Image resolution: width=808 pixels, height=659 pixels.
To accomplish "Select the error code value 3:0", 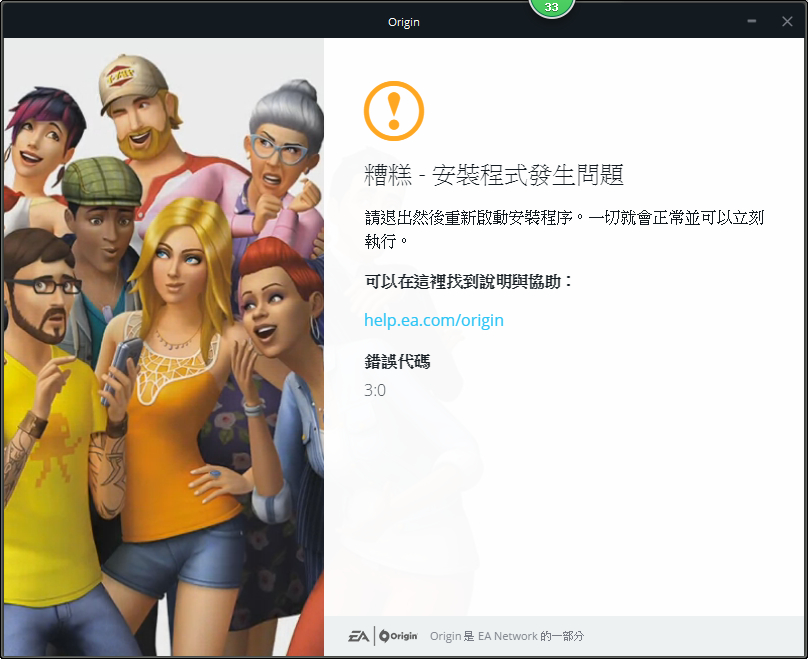I will tap(375, 390).
